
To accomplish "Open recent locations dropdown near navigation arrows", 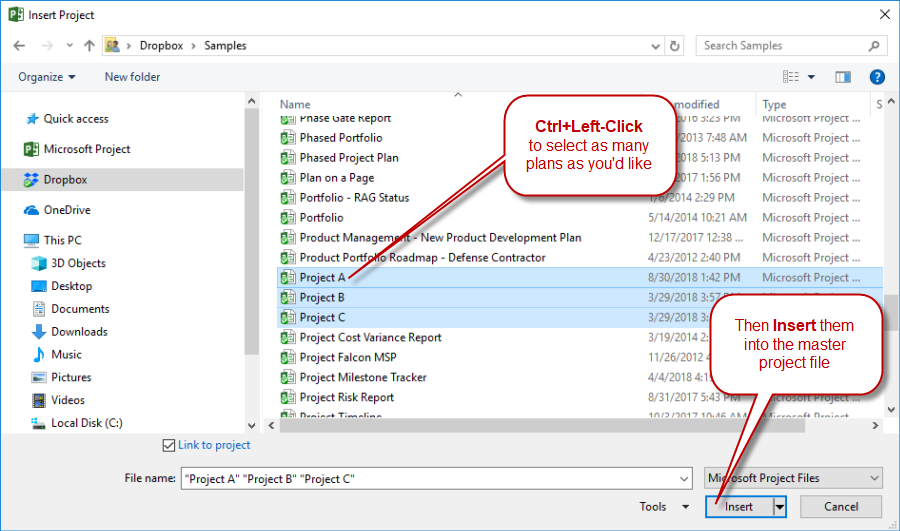I will click(69, 46).
